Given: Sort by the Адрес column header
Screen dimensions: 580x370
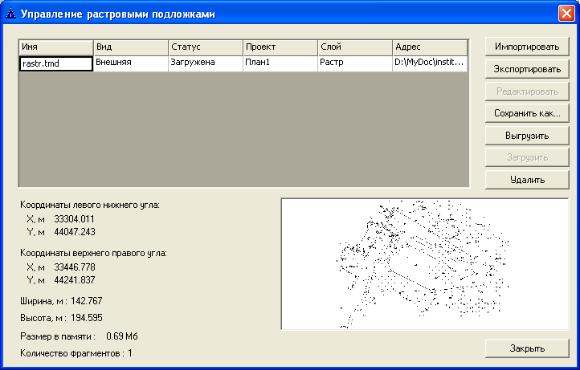Looking at the screenshot, I should (x=430, y=47).
